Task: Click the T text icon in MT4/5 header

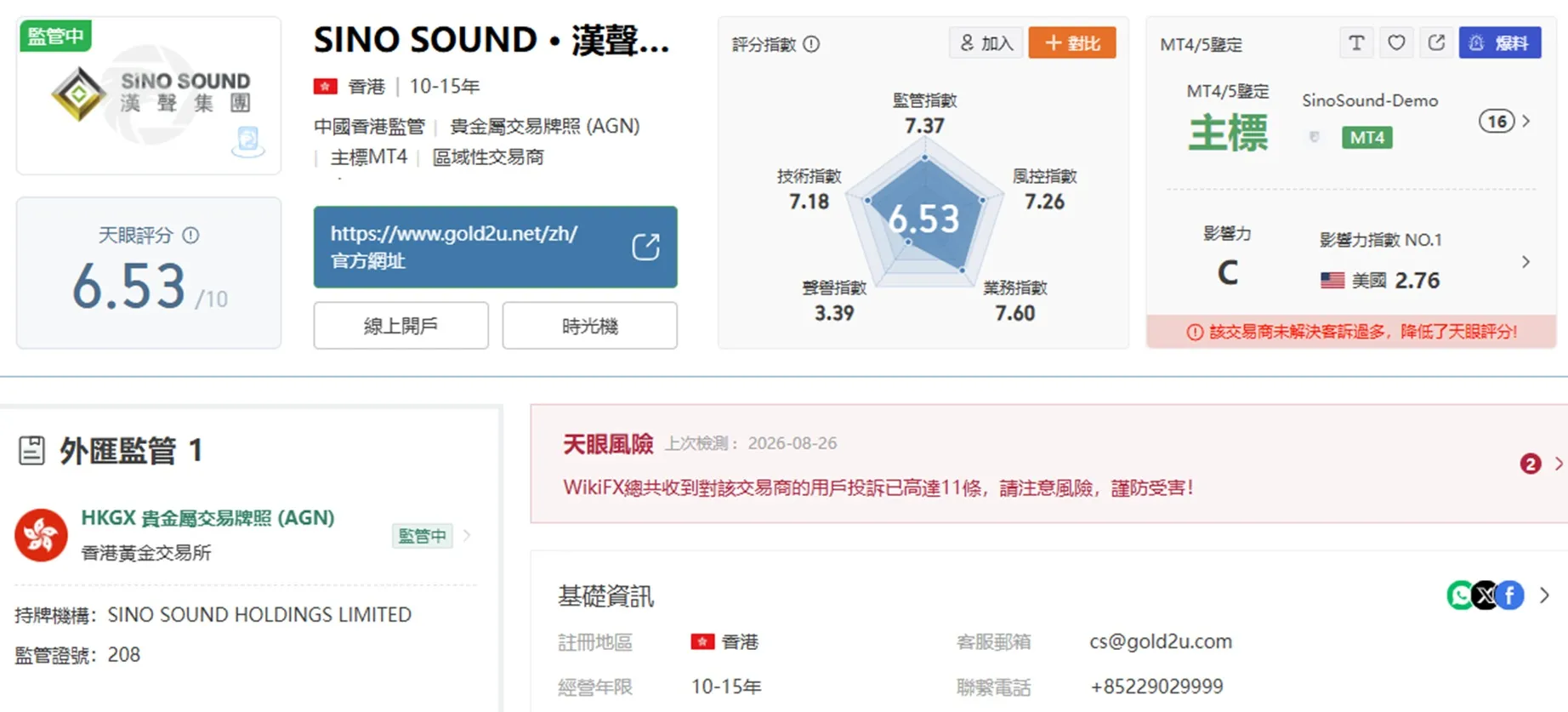Action: (x=1356, y=43)
